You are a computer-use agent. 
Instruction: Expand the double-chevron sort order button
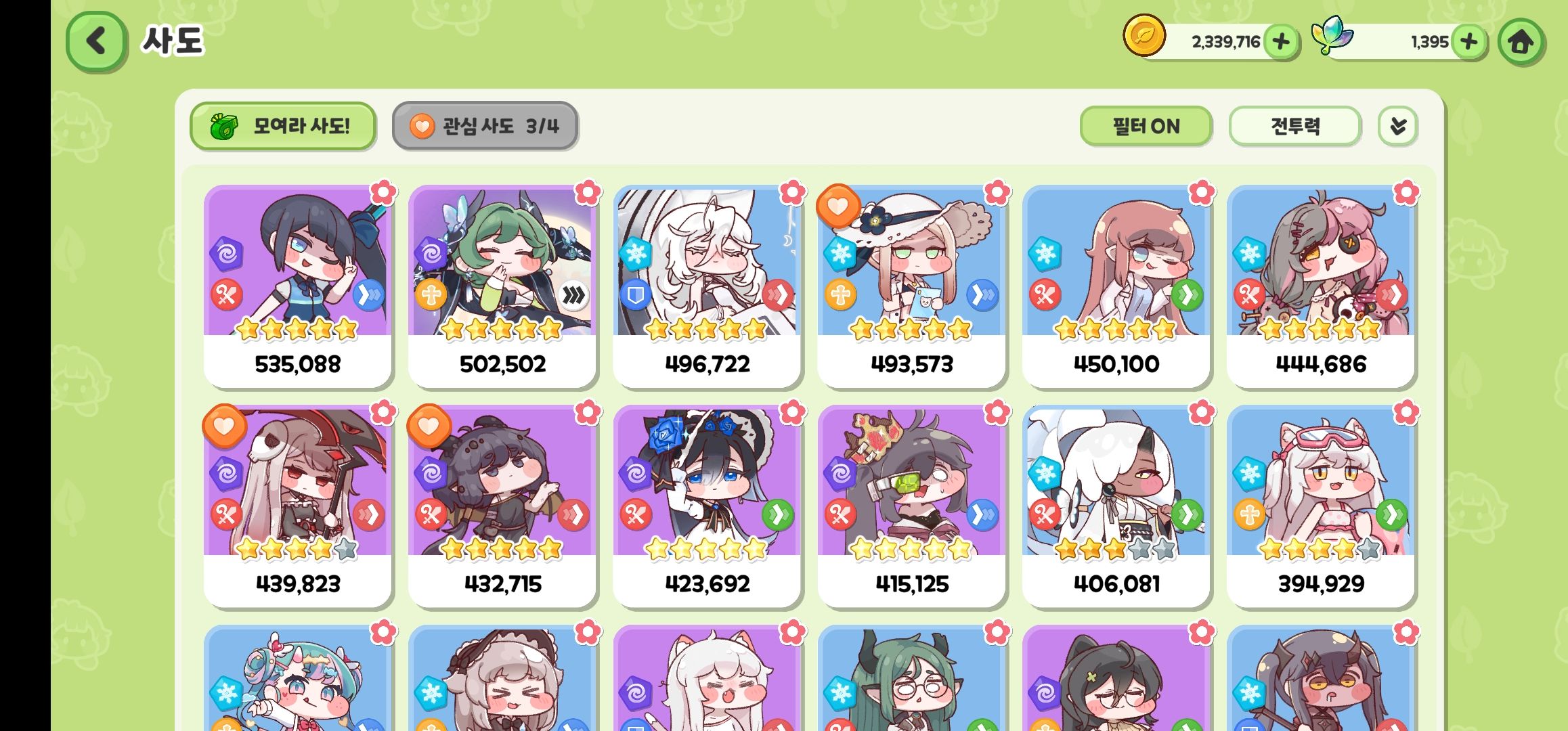click(x=1398, y=126)
